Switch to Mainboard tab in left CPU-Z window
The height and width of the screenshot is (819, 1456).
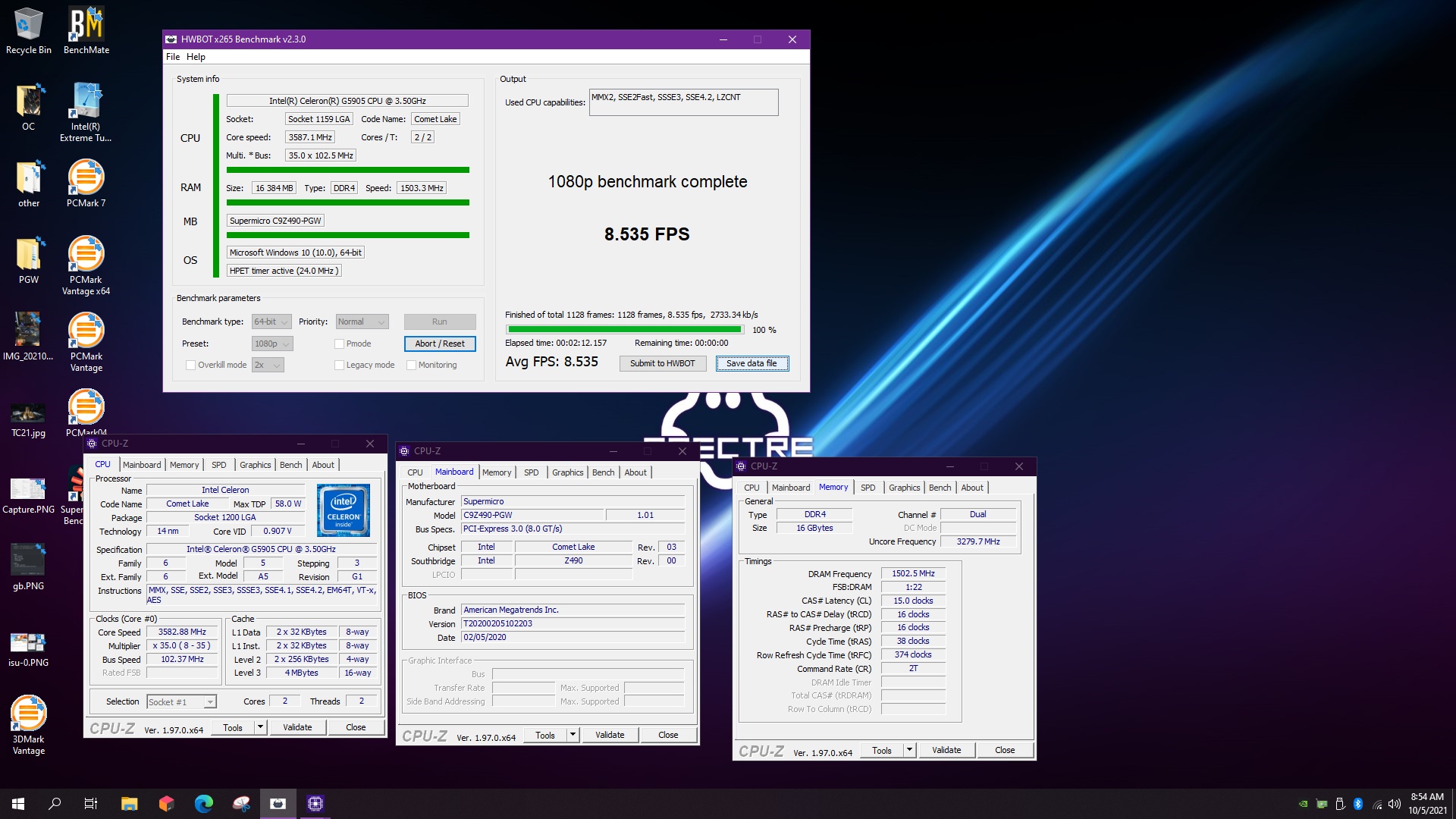tap(142, 465)
